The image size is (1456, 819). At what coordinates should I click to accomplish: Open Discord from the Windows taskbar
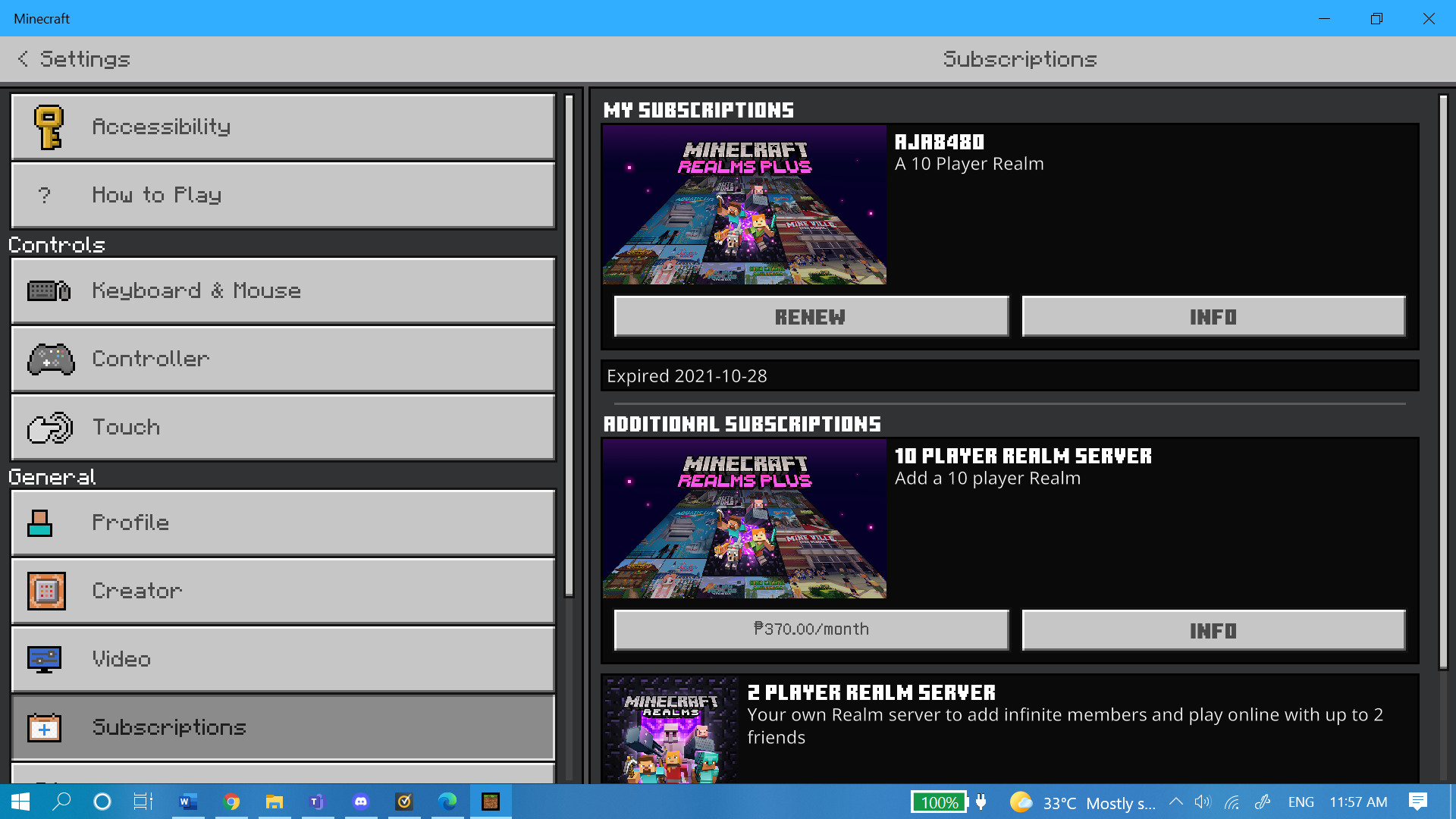coord(361,802)
